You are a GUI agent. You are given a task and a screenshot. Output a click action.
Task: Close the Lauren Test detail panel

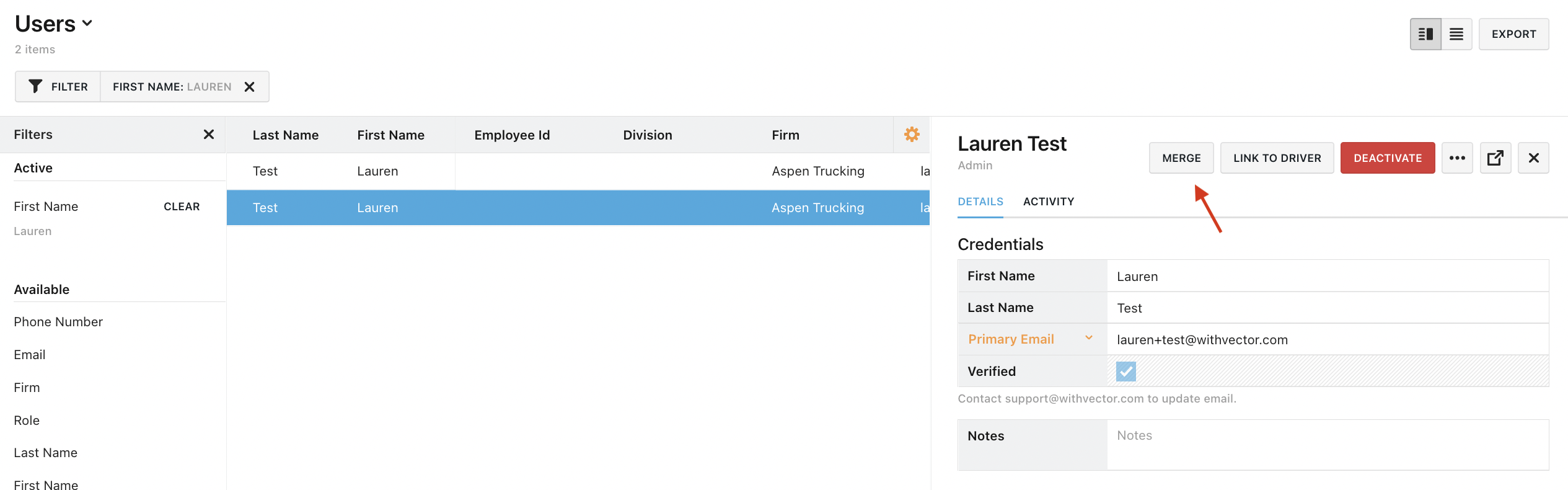[1533, 158]
